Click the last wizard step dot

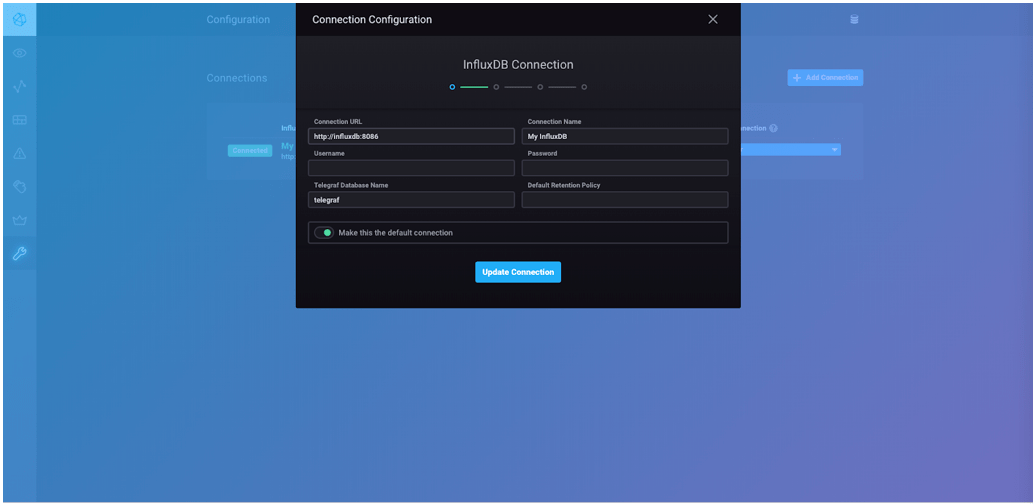[x=584, y=87]
